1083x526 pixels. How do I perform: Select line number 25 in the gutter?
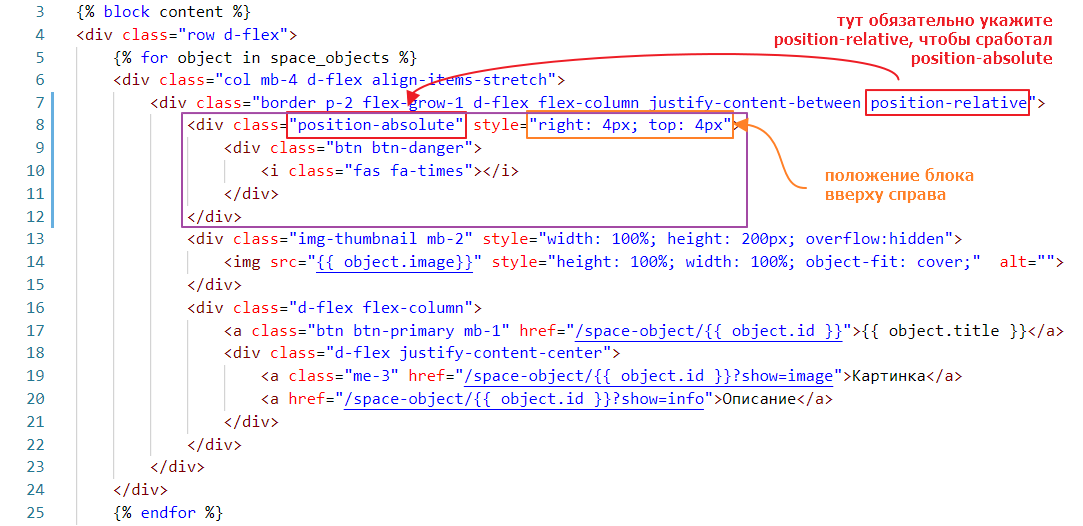(x=35, y=513)
